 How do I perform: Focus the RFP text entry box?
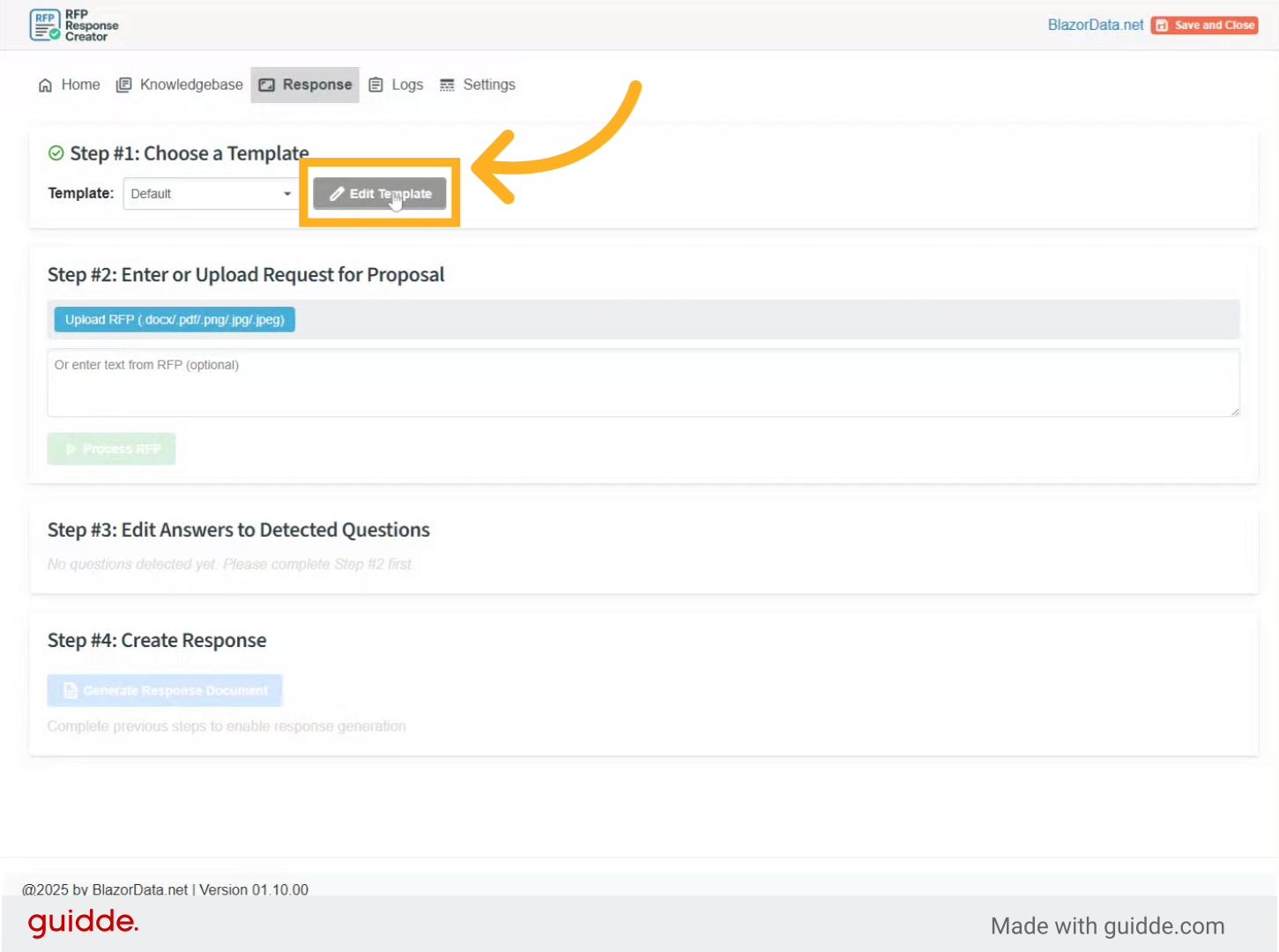click(x=643, y=383)
